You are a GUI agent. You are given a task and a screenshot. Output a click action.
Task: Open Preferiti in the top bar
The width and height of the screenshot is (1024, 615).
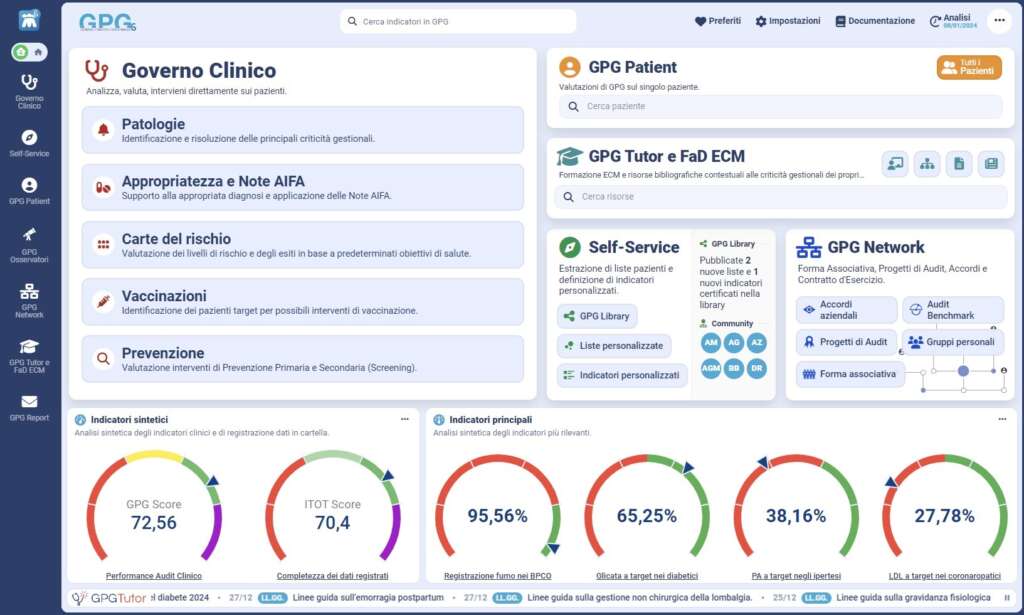718,21
